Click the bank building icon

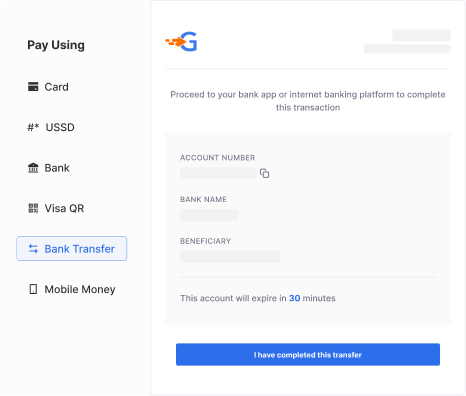tap(33, 168)
